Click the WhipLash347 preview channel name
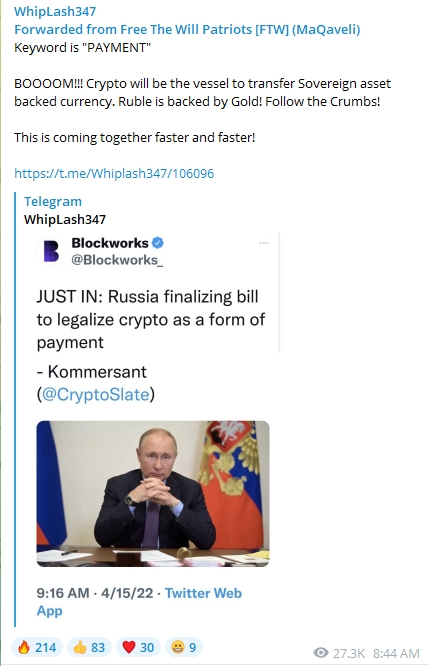 (65, 219)
